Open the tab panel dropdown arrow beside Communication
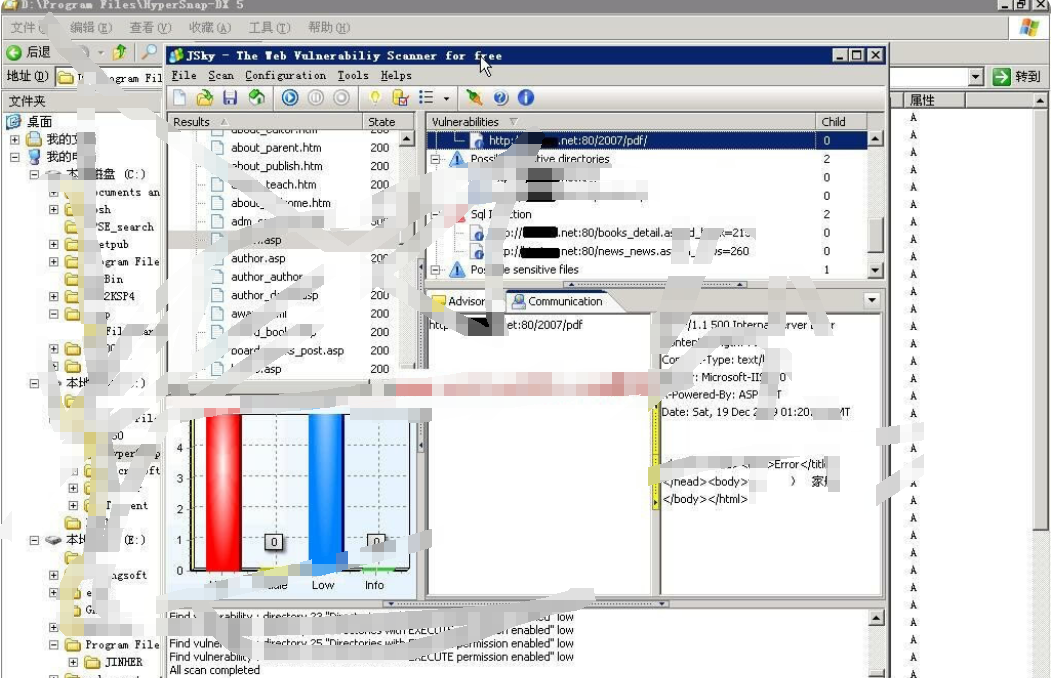The image size is (1054, 678). tap(872, 300)
